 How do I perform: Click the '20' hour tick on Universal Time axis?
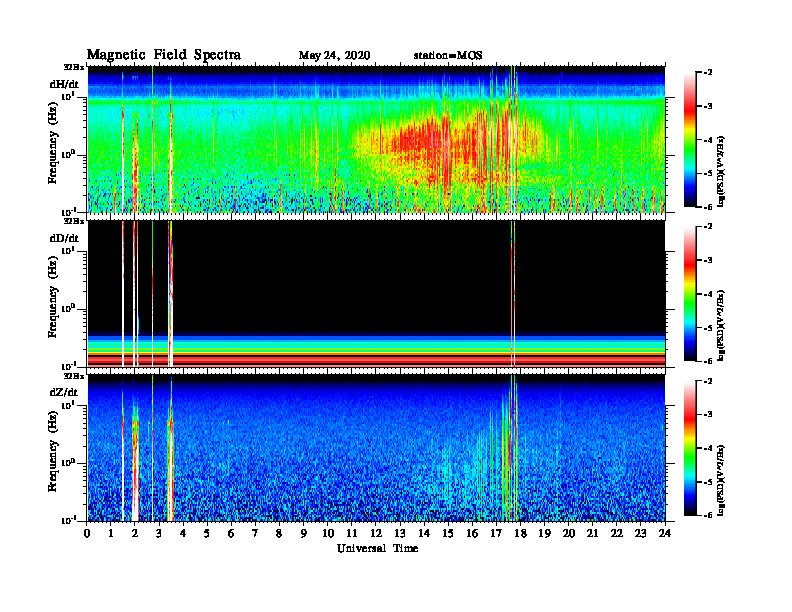[x=569, y=533]
